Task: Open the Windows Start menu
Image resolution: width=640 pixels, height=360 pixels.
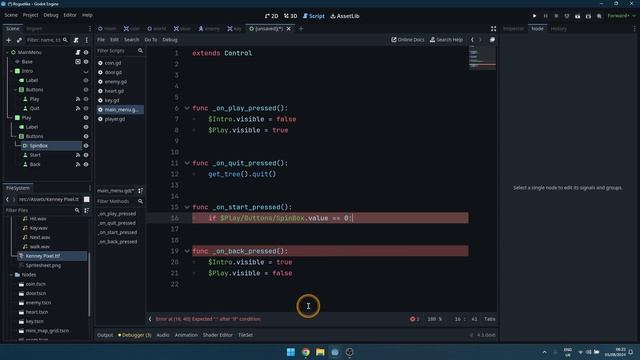Action: (291, 352)
